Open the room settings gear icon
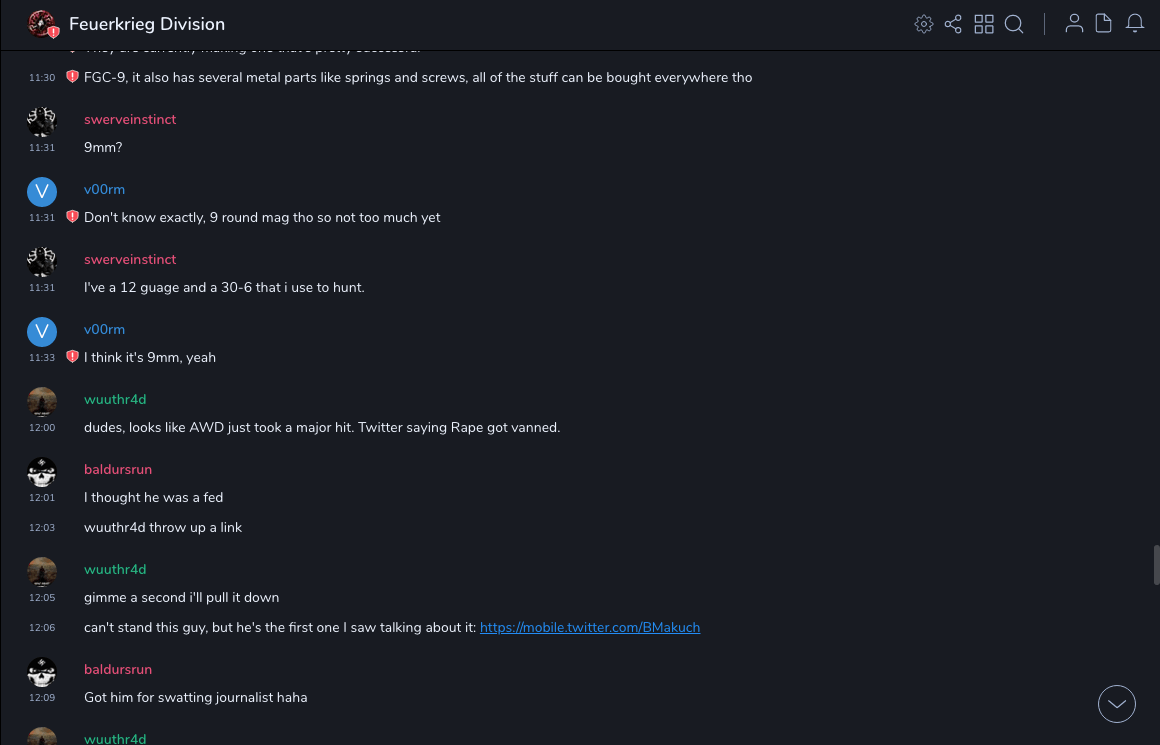The height and width of the screenshot is (745, 1160). (924, 24)
